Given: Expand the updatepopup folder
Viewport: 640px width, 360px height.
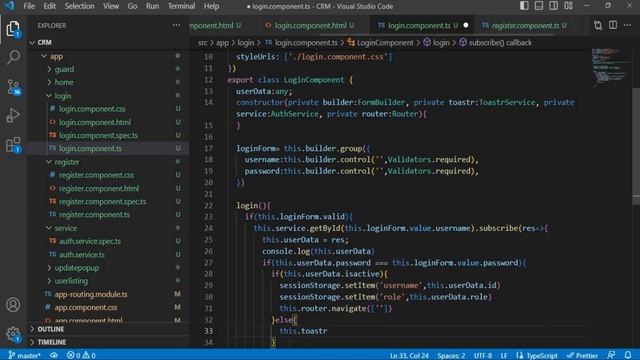Looking at the screenshot, I should pyautogui.click(x=108, y=268).
